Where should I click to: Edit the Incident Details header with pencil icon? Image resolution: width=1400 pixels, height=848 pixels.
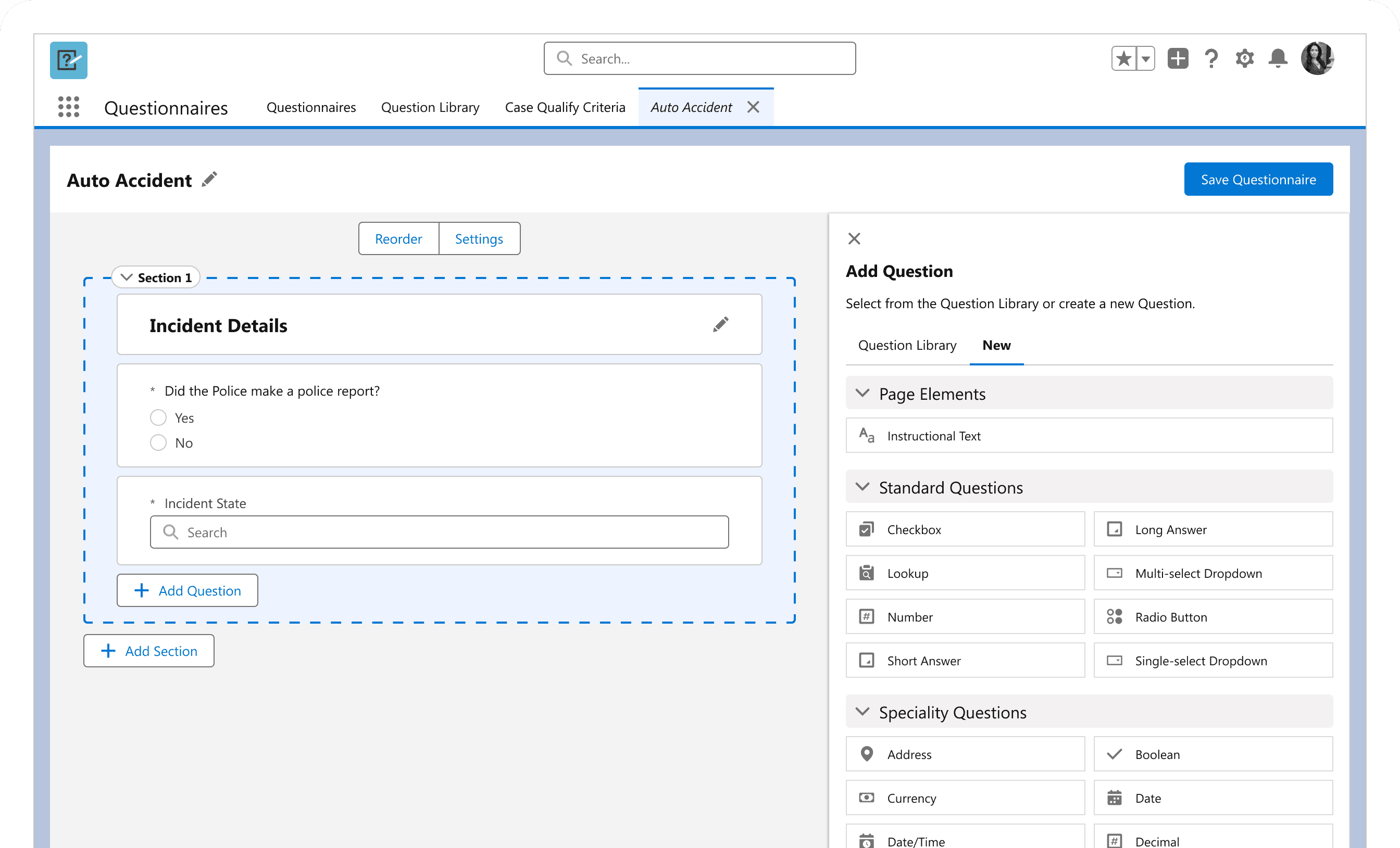coord(720,324)
